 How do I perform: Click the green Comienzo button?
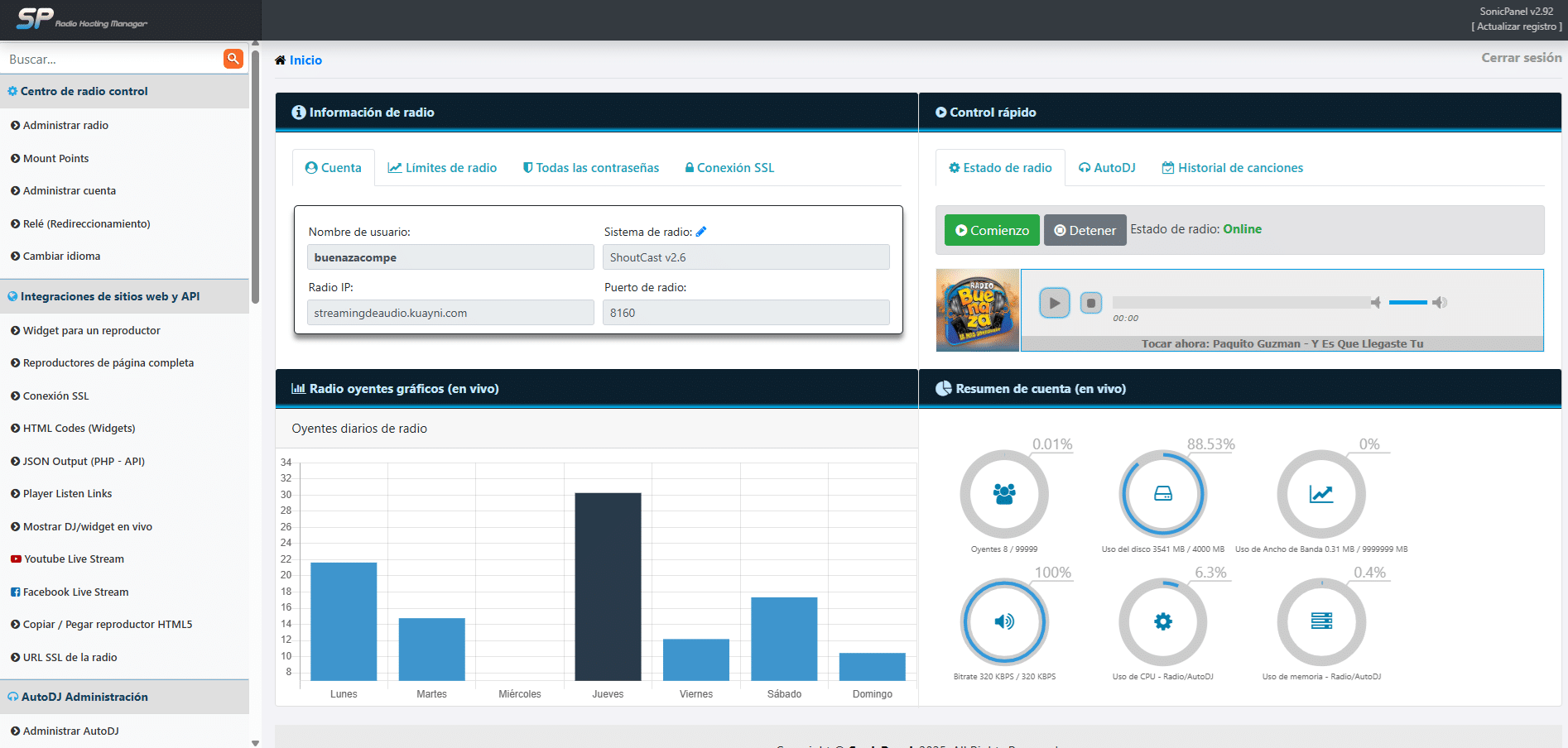[x=992, y=230]
